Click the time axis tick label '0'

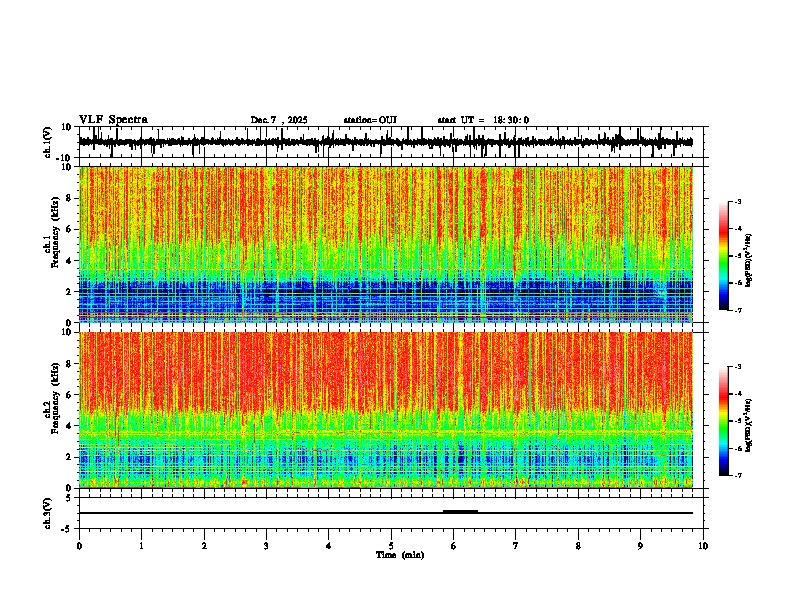pyautogui.click(x=79, y=546)
